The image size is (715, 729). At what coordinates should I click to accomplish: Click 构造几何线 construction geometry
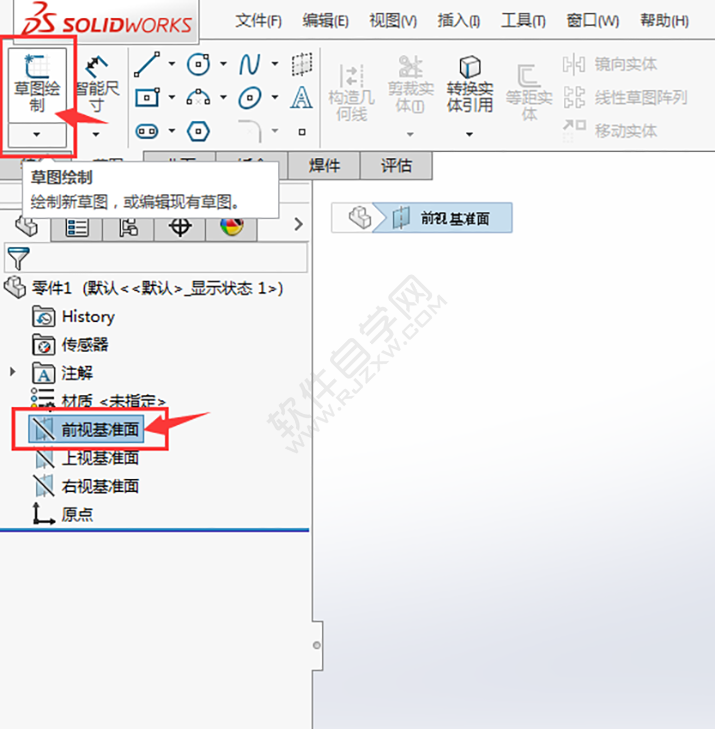click(351, 93)
